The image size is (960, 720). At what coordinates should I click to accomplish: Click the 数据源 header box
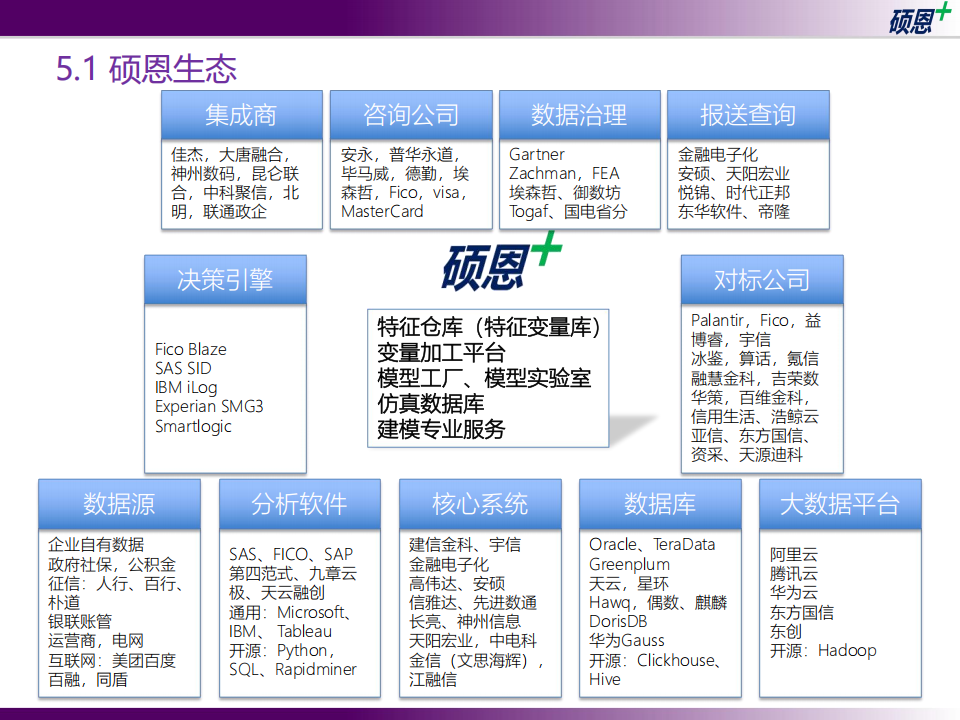click(119, 504)
